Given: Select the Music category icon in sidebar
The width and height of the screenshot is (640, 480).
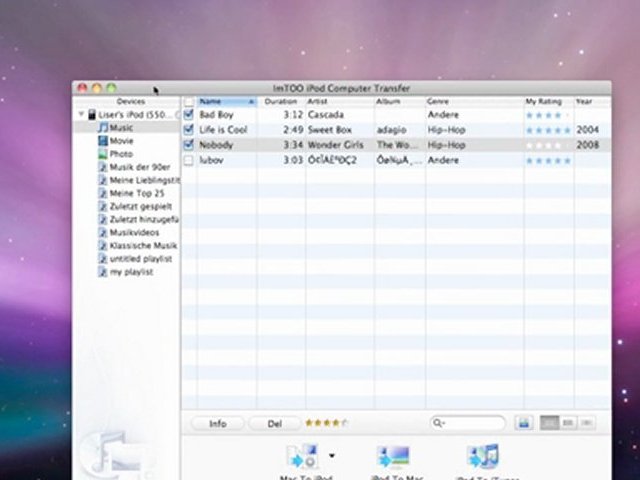Looking at the screenshot, I should (x=102, y=128).
